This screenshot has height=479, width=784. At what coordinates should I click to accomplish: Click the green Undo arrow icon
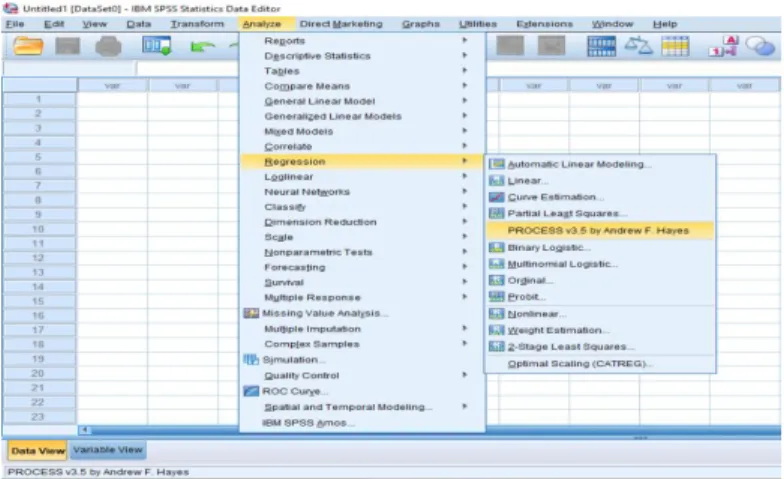tap(202, 47)
